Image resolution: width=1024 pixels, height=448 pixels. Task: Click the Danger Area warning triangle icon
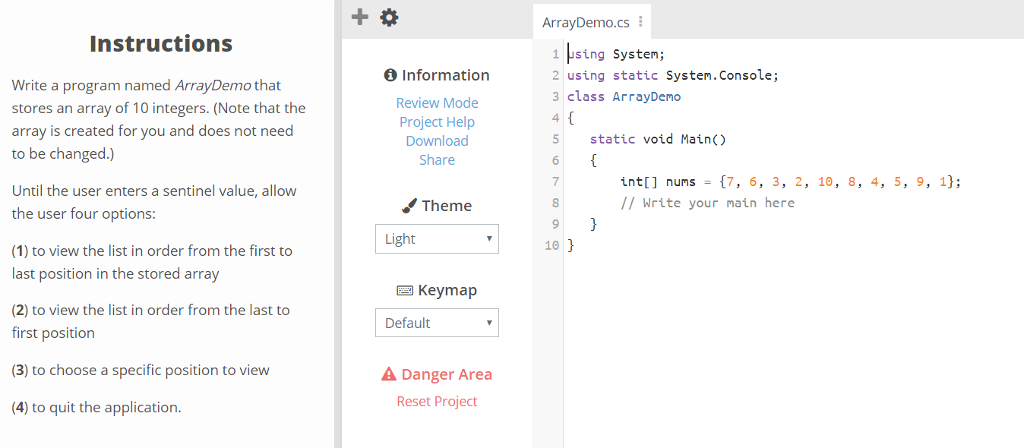(x=389, y=374)
